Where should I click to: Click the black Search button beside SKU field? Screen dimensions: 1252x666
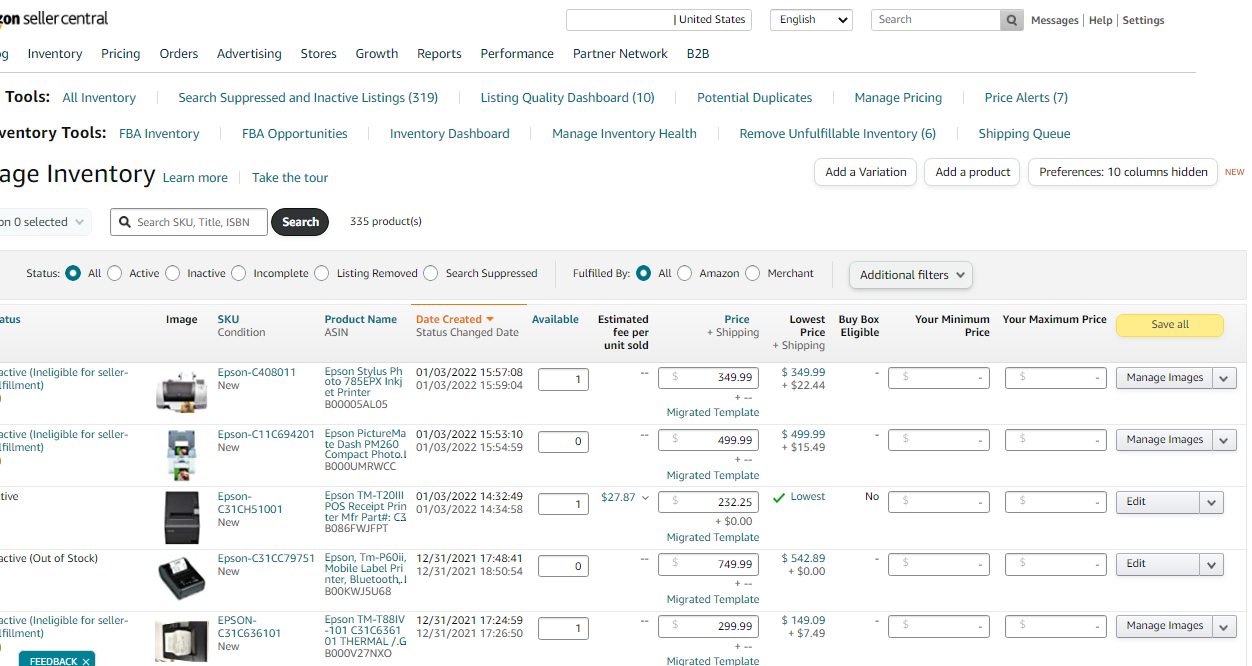pos(300,222)
